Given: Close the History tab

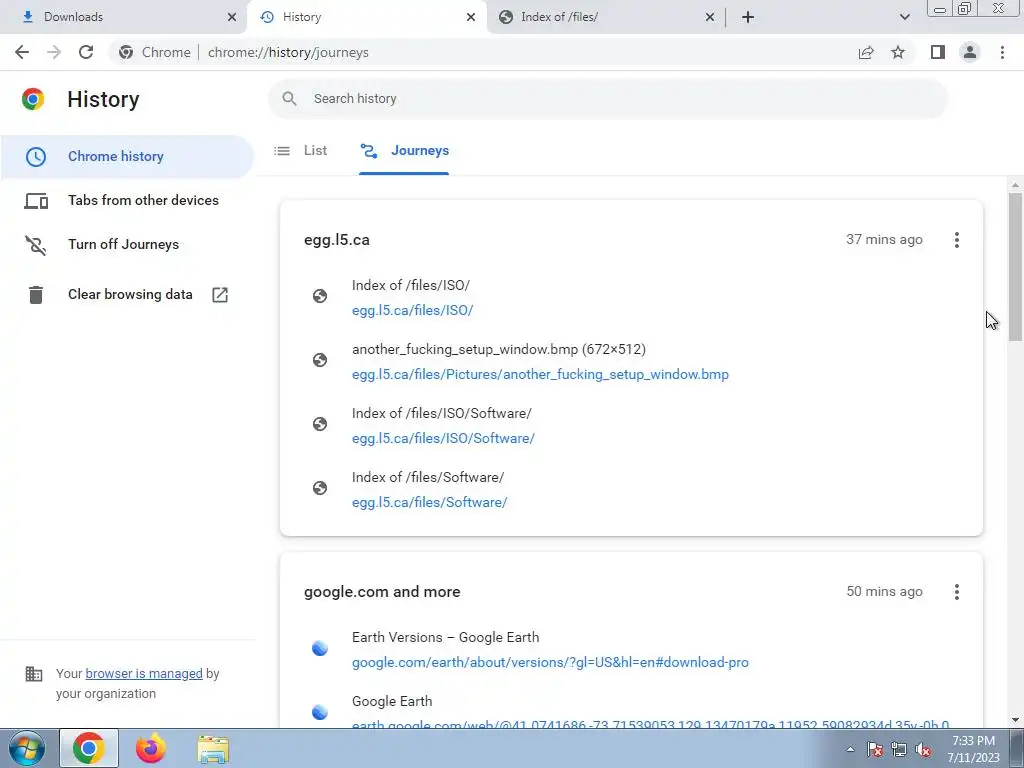Looking at the screenshot, I should tap(471, 17).
